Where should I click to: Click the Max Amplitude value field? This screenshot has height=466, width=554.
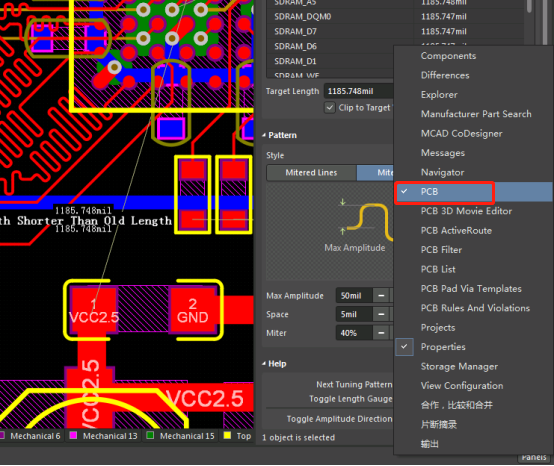coord(354,296)
